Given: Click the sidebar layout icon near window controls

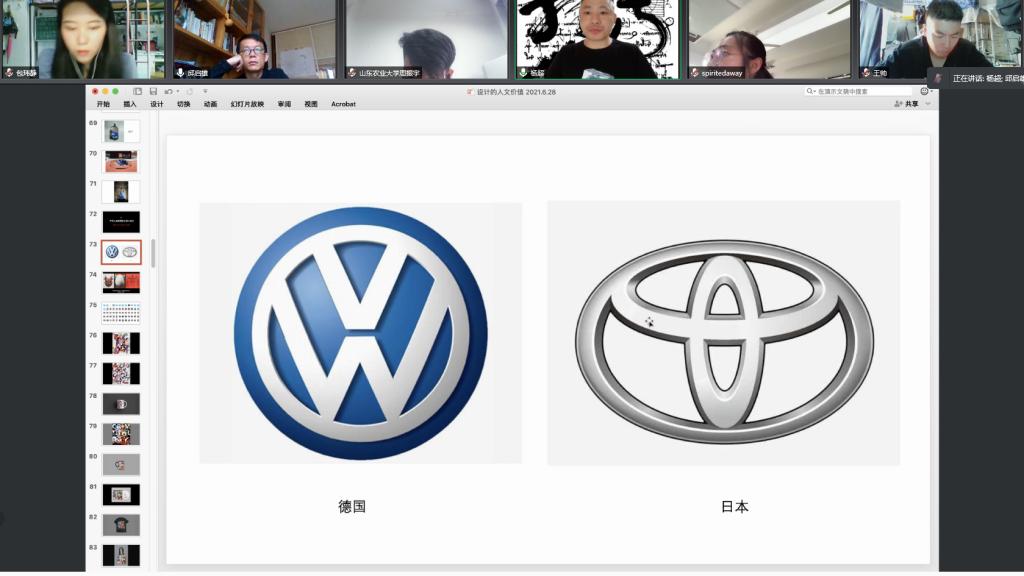Looking at the screenshot, I should point(138,91).
